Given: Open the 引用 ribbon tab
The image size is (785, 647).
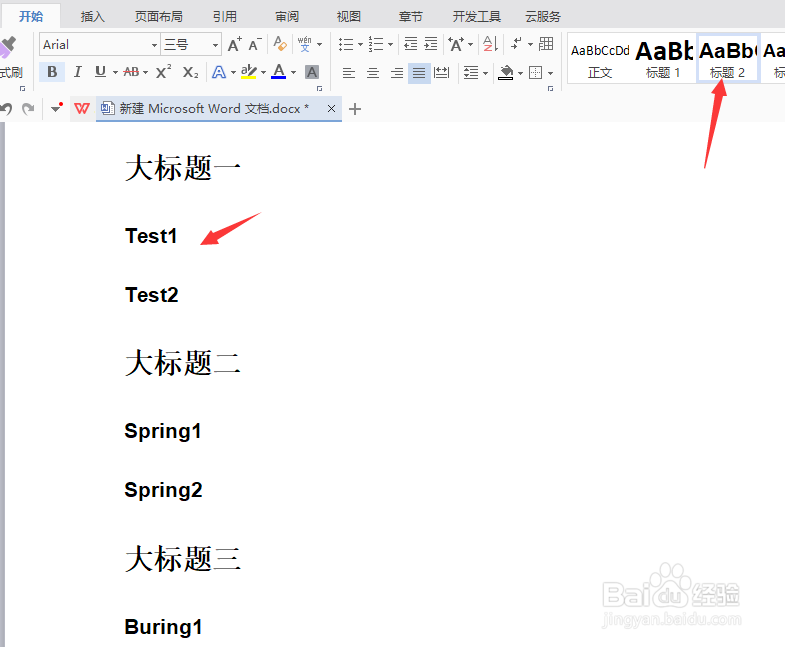Looking at the screenshot, I should [x=225, y=17].
